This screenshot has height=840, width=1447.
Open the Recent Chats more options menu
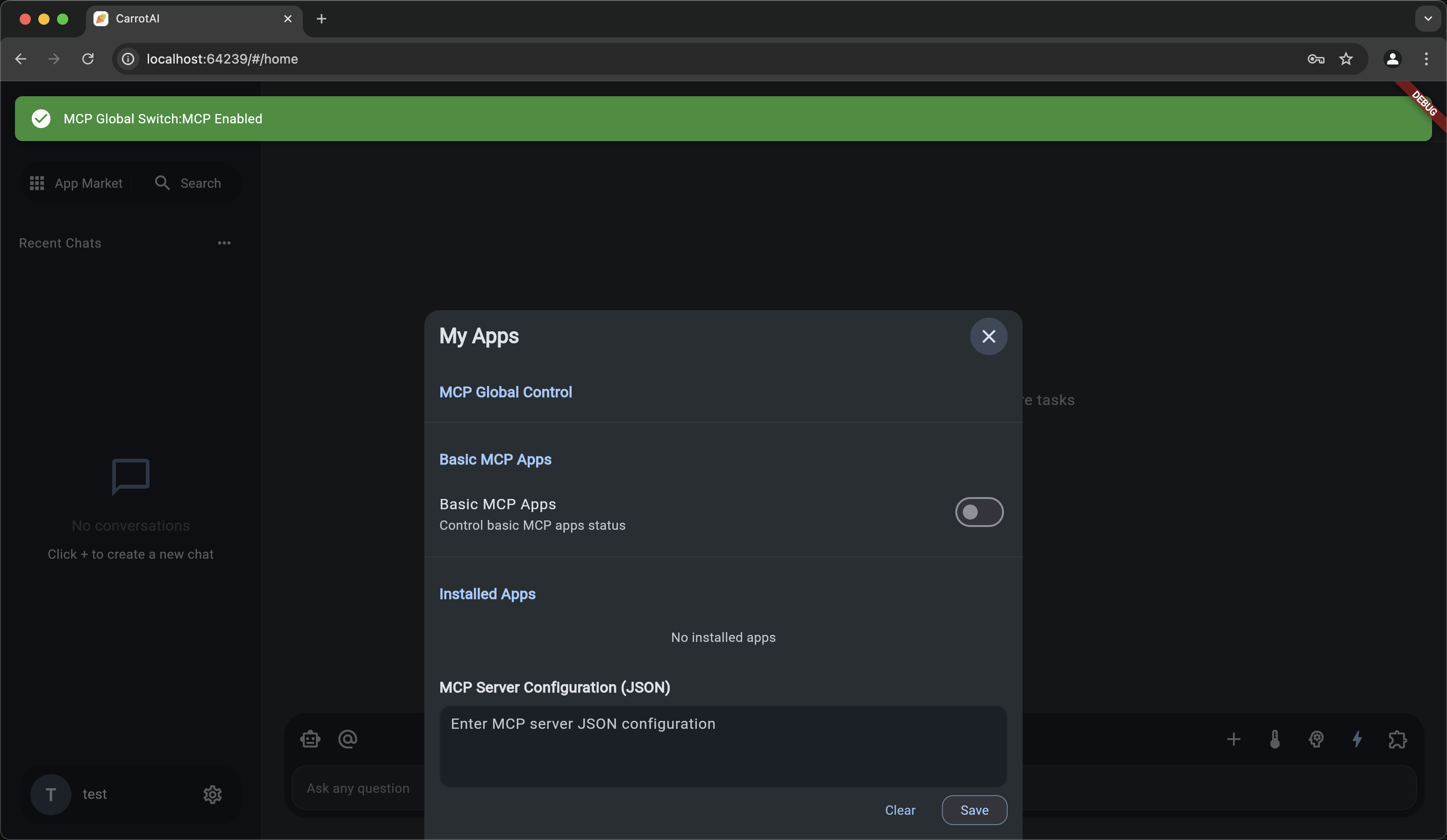click(224, 243)
